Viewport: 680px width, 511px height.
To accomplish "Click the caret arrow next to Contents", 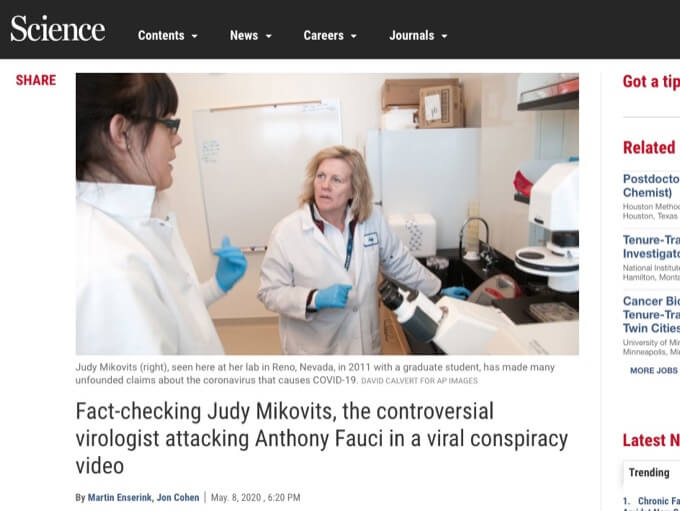I will tap(195, 36).
